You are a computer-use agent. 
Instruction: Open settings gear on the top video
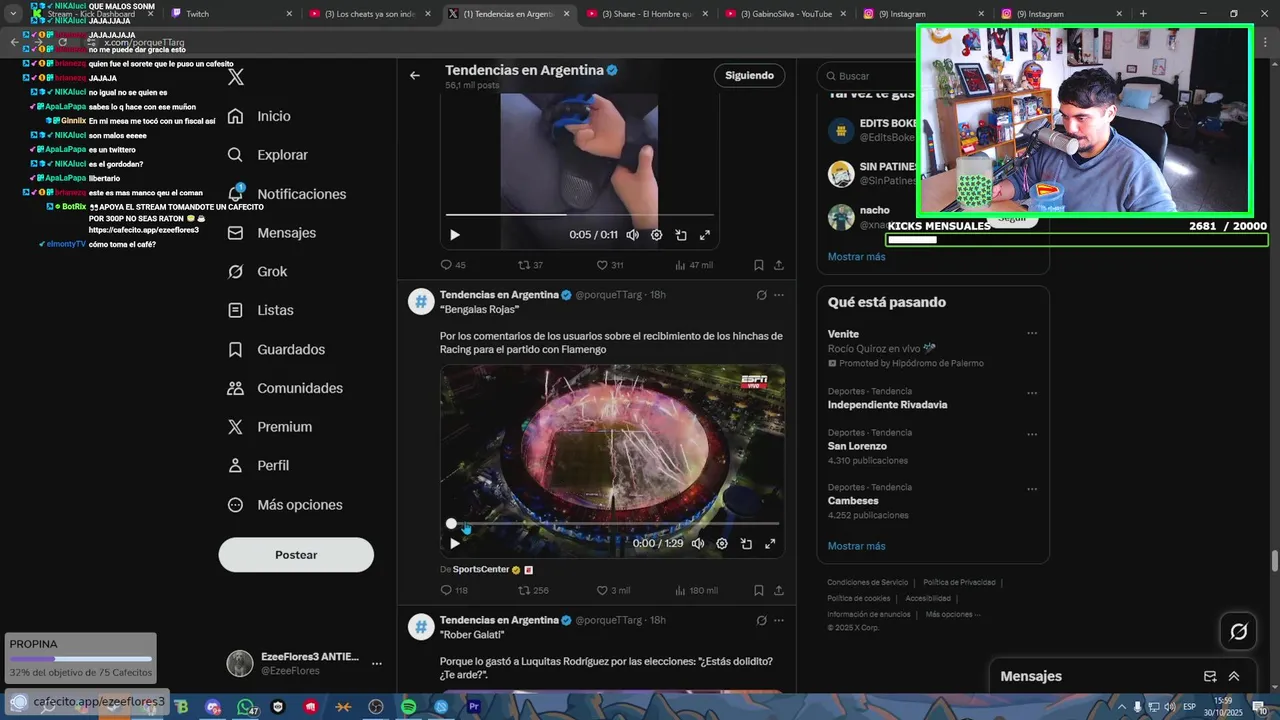pyautogui.click(x=656, y=235)
